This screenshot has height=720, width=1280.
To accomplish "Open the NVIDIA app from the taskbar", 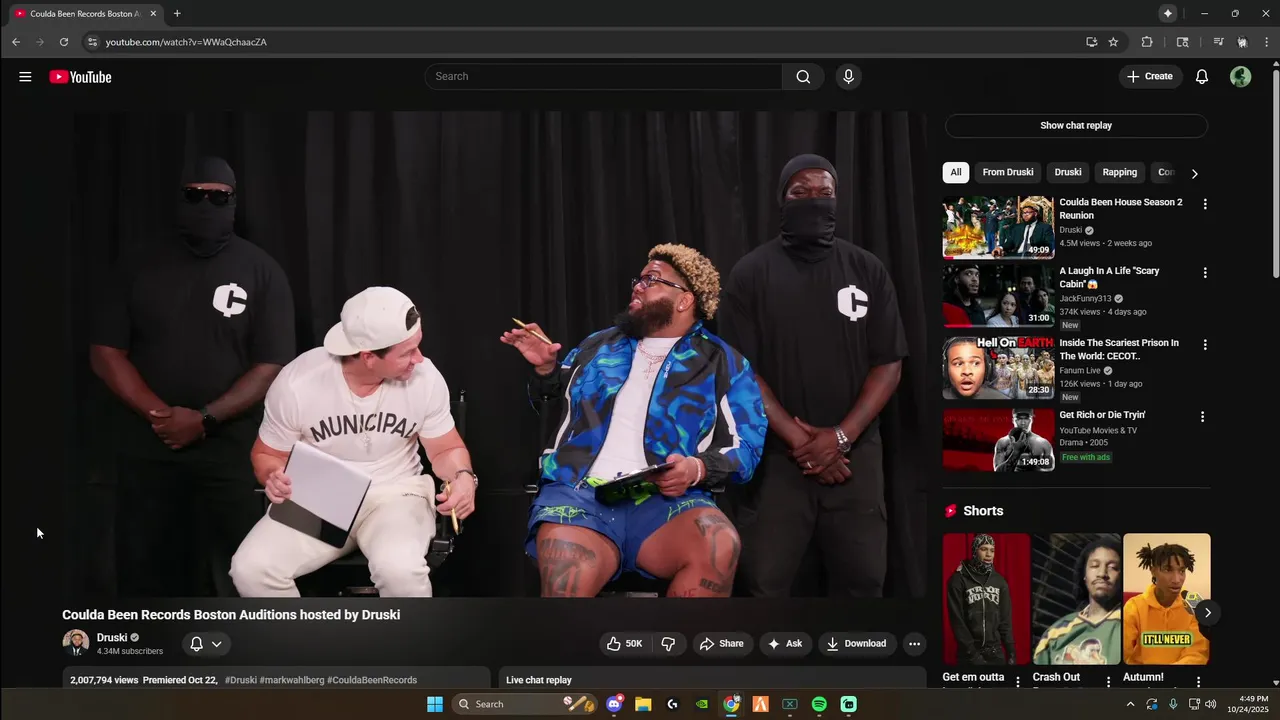I will (702, 704).
